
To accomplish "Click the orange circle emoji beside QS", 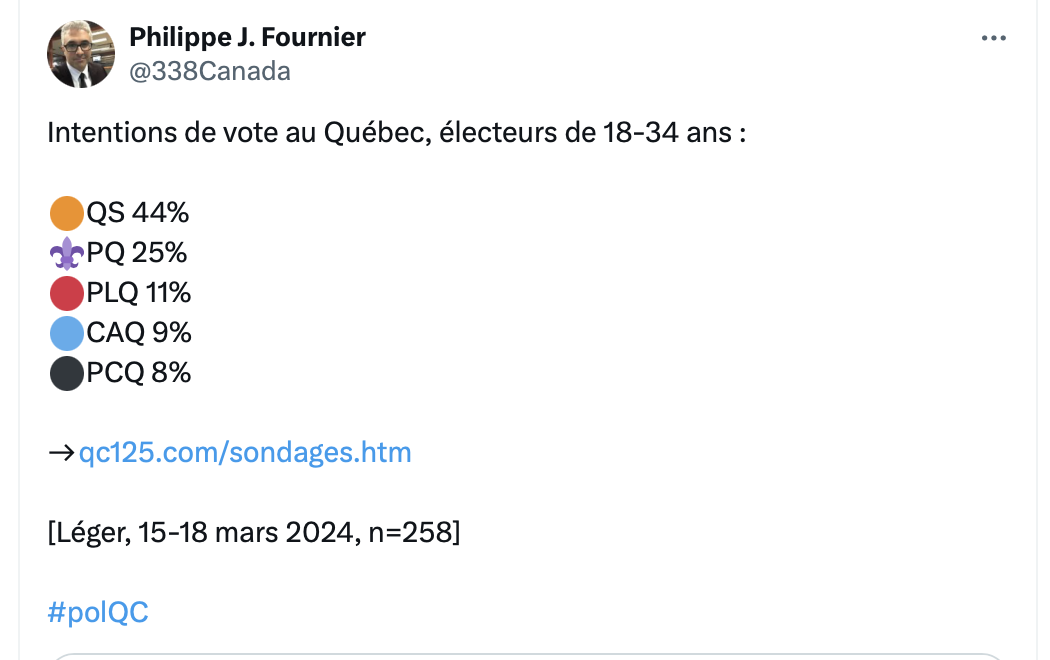I will (x=66, y=214).
